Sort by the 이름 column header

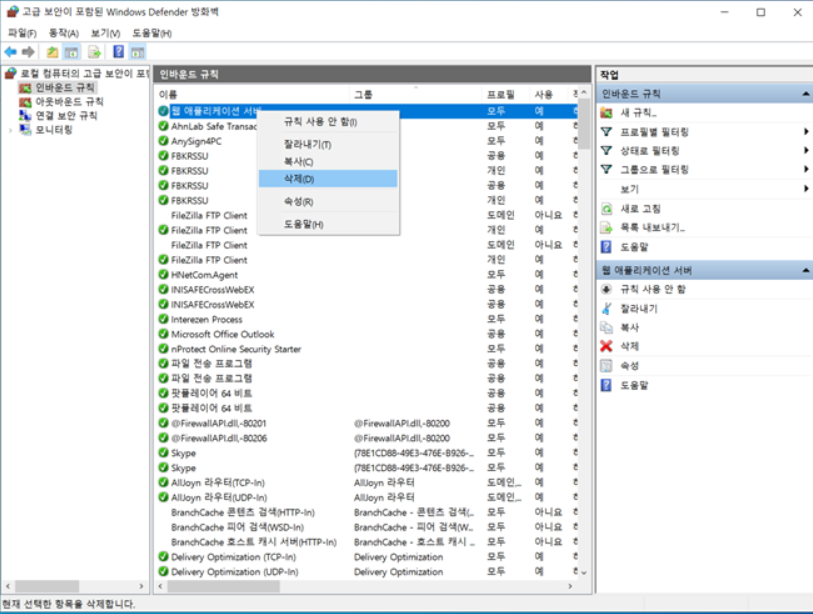coord(253,94)
